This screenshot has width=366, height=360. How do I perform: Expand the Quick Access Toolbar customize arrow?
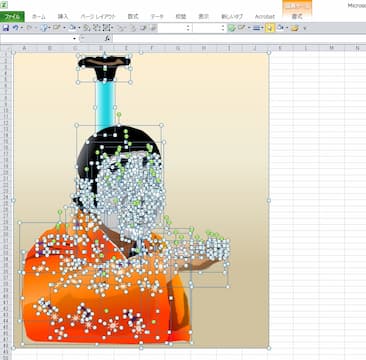[304, 28]
